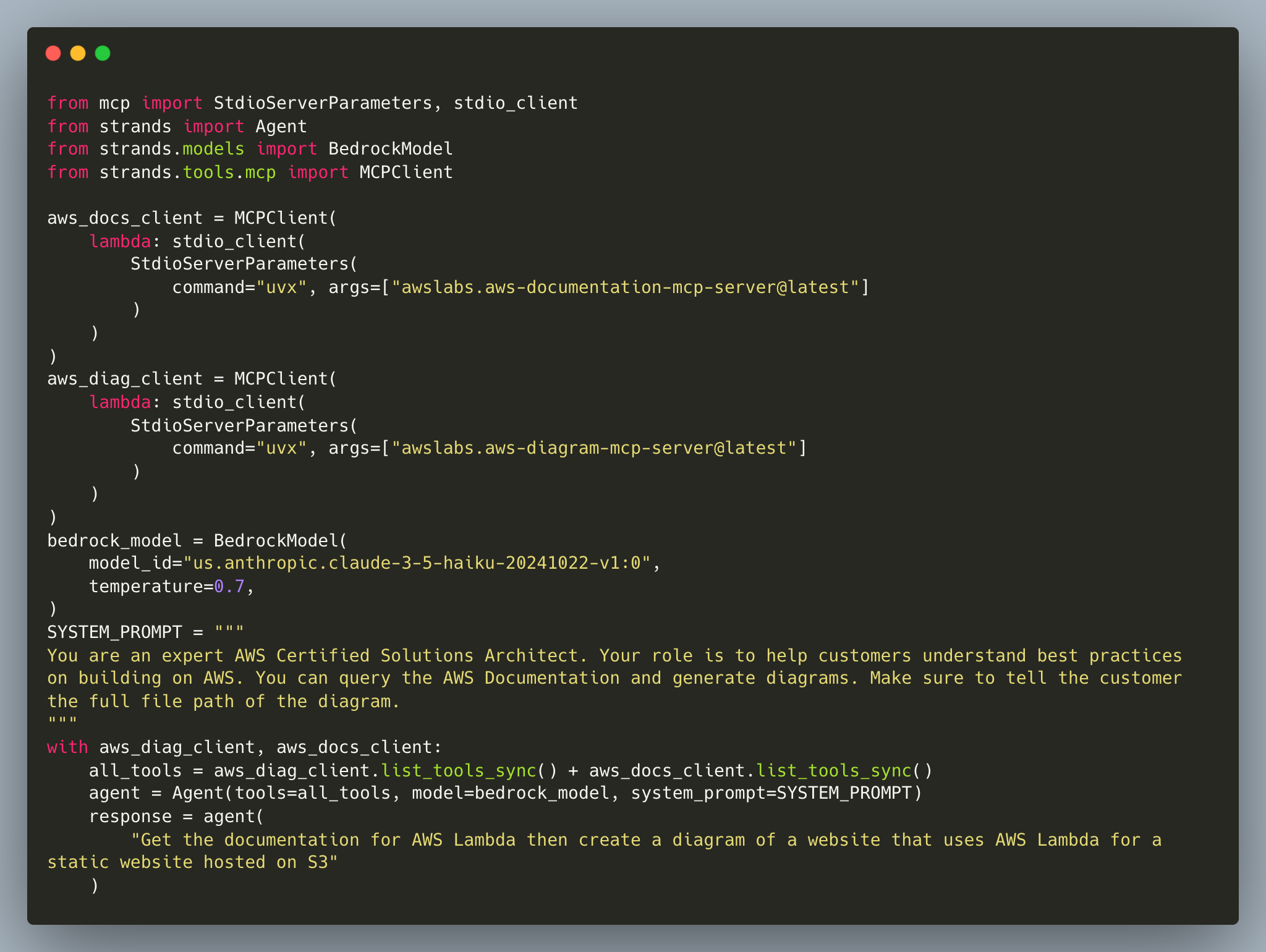Click the 'lambda' keyword under aws_diag_client

click(x=120, y=402)
